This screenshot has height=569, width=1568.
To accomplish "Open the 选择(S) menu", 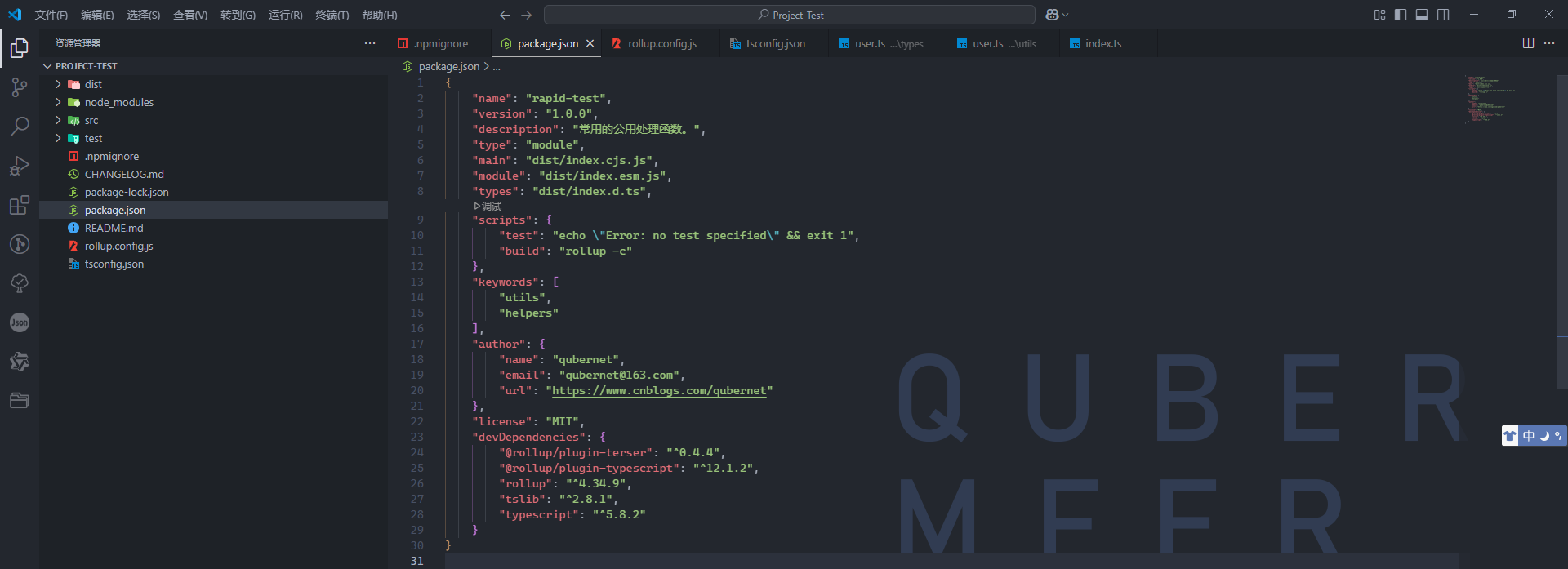I will click(144, 15).
